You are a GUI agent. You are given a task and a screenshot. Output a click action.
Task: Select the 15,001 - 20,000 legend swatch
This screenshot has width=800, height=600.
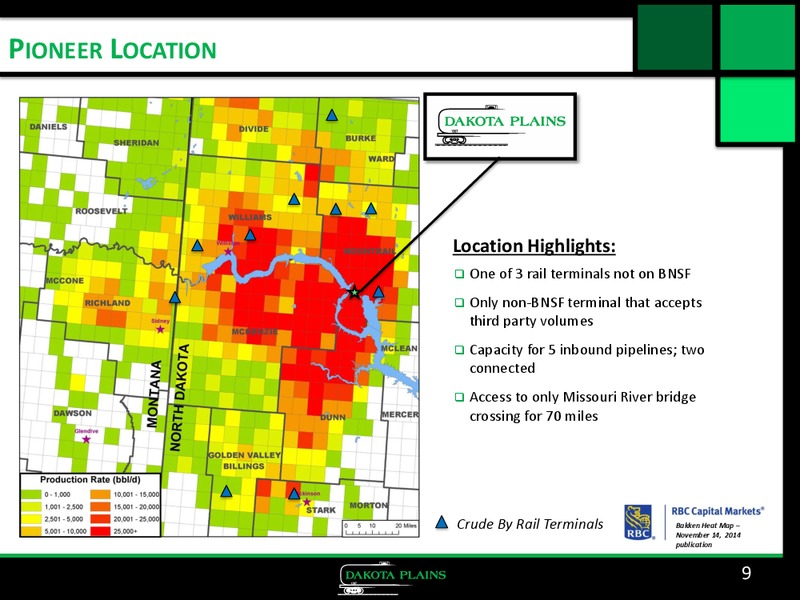[x=101, y=507]
